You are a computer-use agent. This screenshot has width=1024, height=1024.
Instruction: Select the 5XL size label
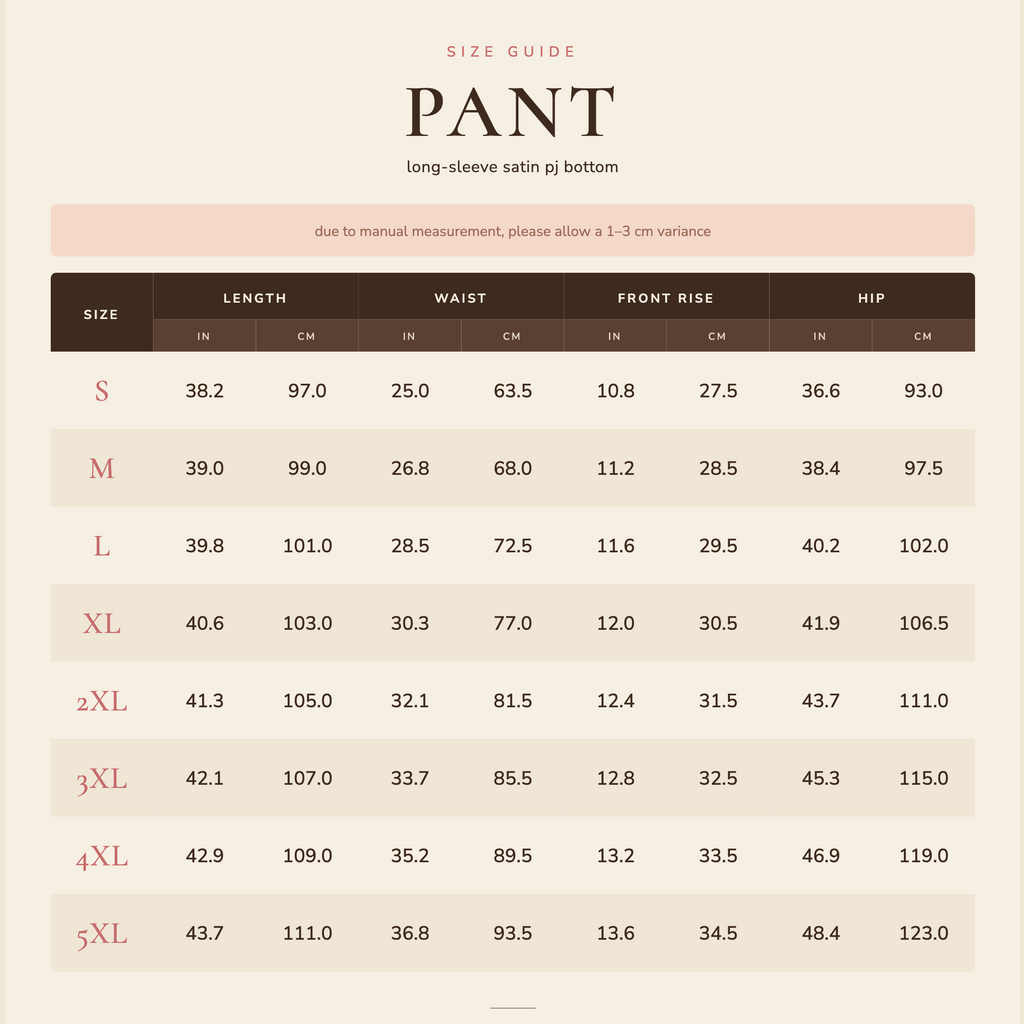click(x=101, y=933)
